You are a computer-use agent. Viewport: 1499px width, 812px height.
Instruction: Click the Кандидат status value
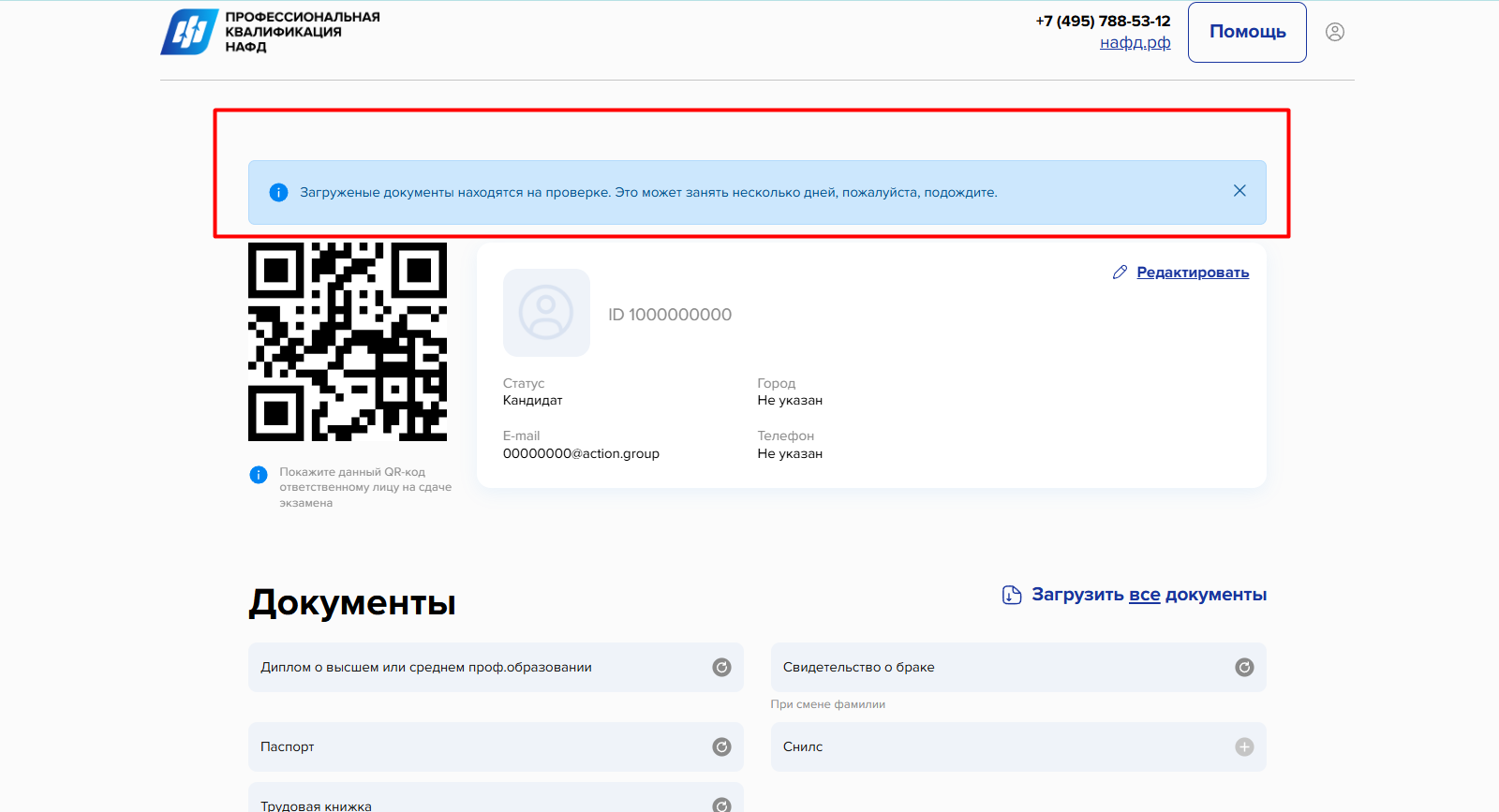533,400
